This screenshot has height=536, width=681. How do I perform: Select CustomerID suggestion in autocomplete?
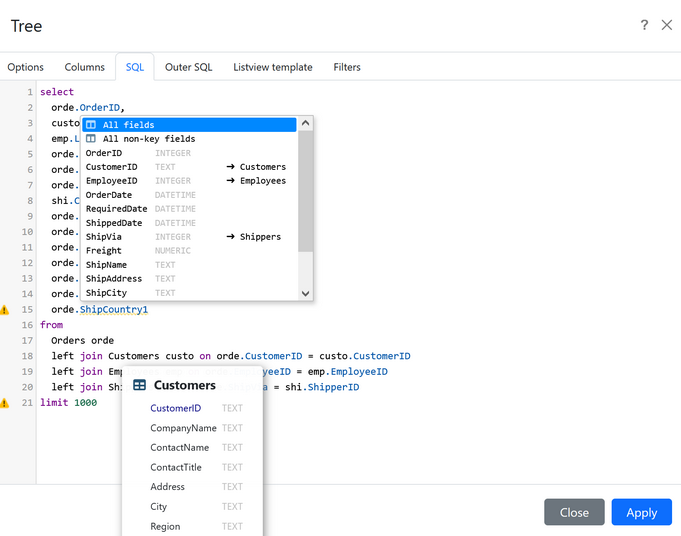(x=189, y=167)
